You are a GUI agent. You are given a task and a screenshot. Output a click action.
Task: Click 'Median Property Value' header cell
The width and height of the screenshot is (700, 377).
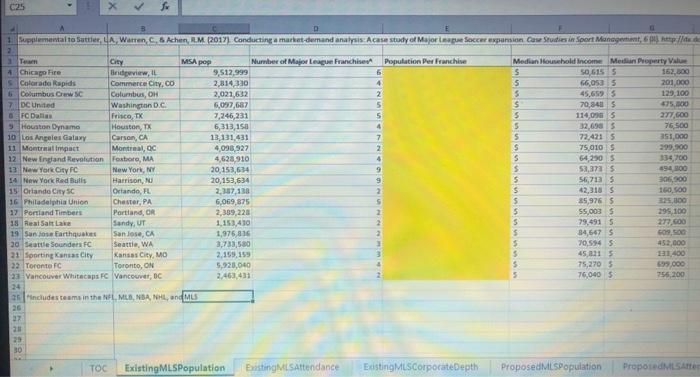(x=649, y=60)
